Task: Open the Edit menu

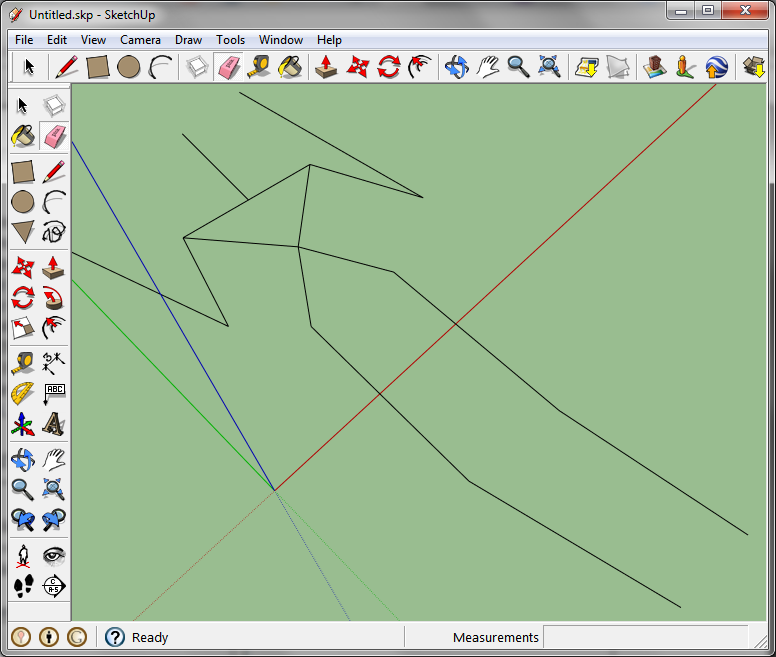Action: (x=56, y=40)
